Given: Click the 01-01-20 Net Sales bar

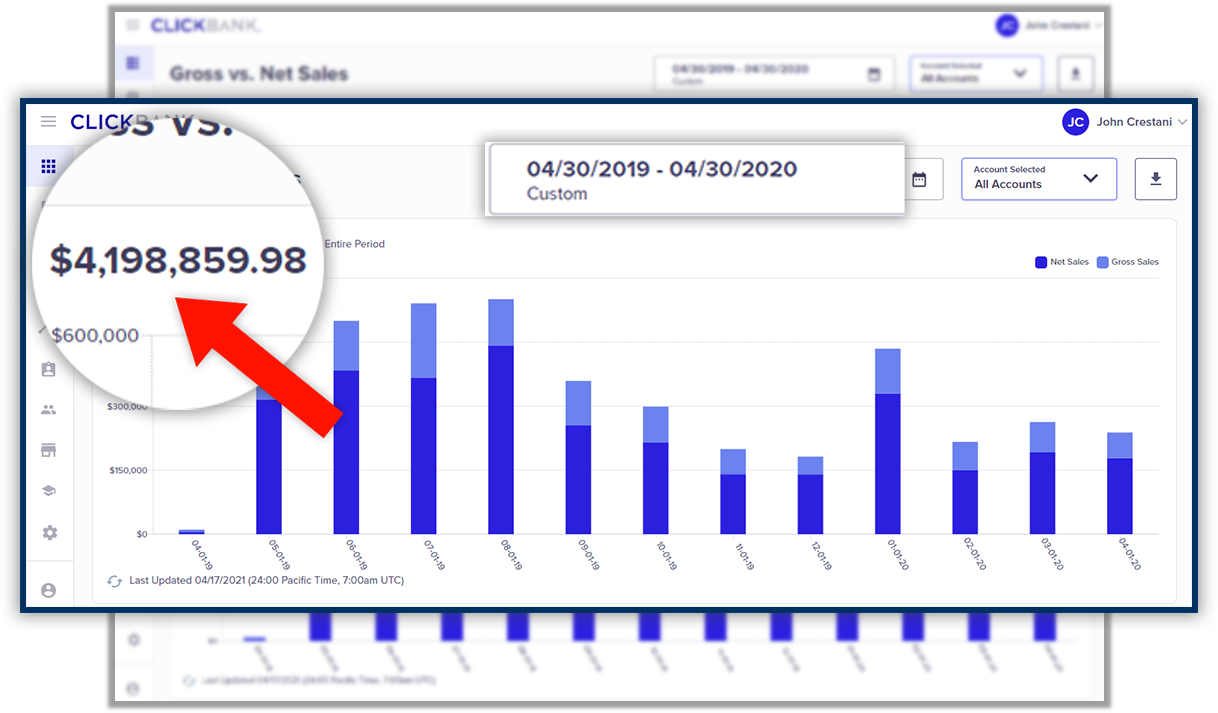Looking at the screenshot, I should click(x=888, y=464).
